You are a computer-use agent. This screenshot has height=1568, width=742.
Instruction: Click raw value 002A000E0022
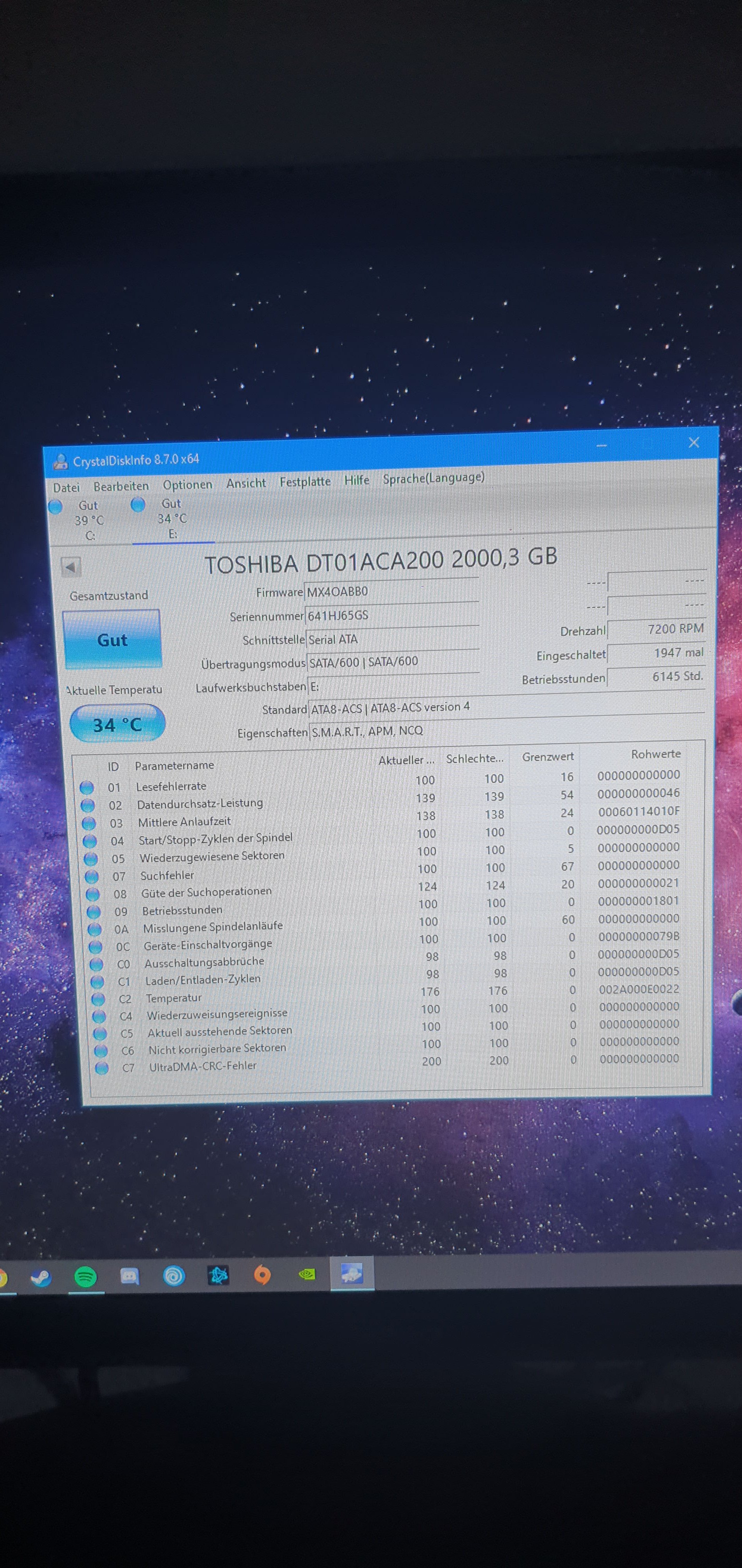[x=639, y=990]
